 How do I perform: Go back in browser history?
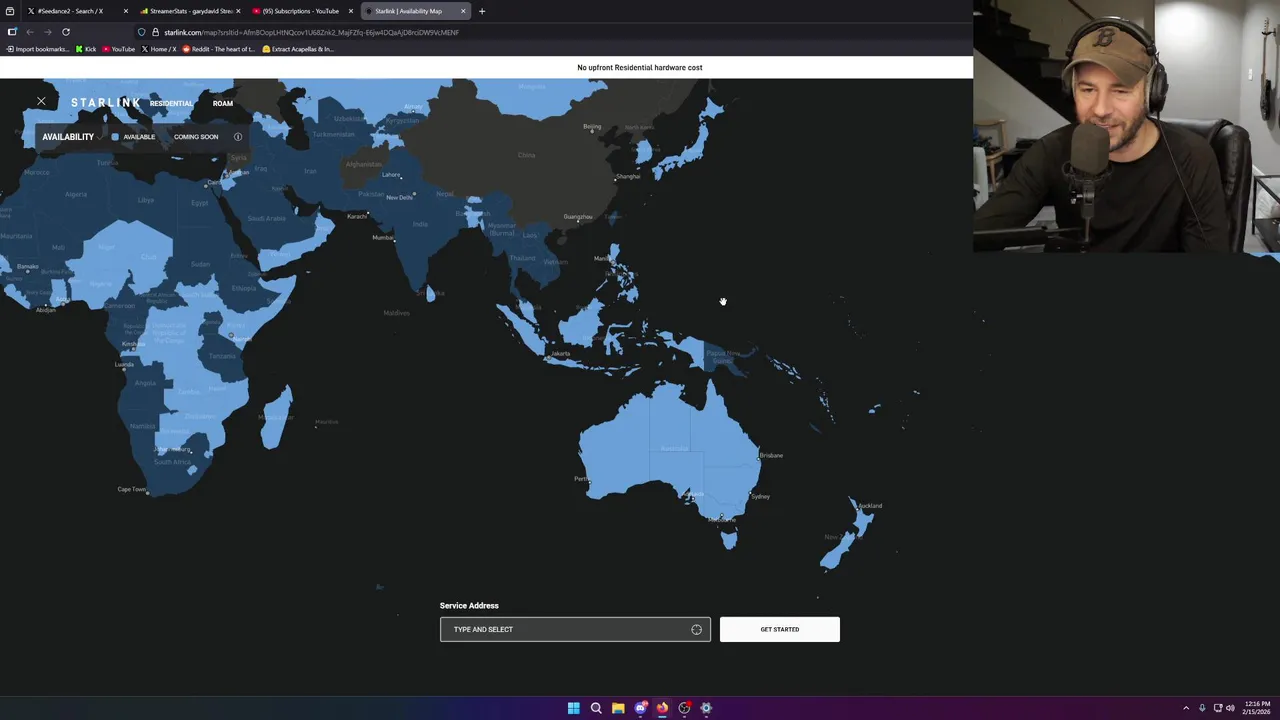click(30, 32)
